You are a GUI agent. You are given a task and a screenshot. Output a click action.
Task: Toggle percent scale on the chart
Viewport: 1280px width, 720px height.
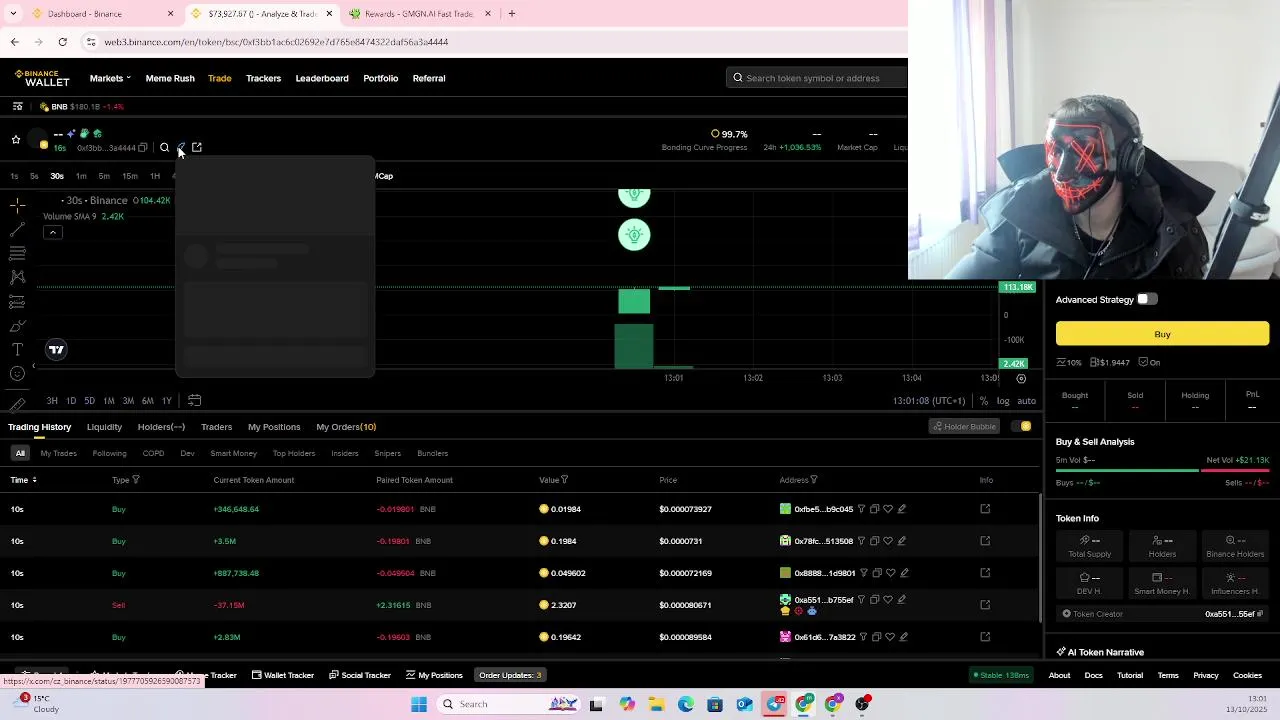pos(984,401)
